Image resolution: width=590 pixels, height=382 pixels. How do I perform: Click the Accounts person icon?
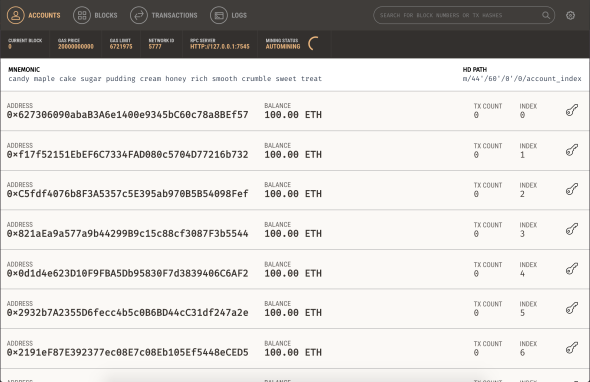[16, 15]
